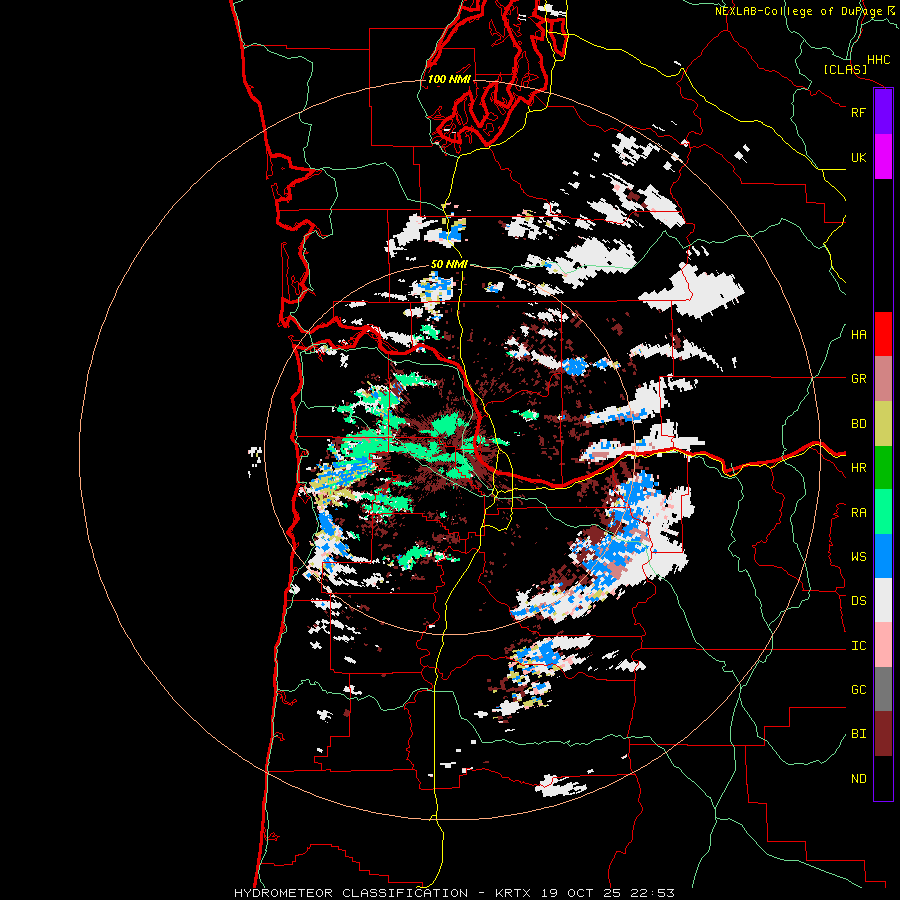
Task: Click the RA legend label
Action: coord(858,513)
